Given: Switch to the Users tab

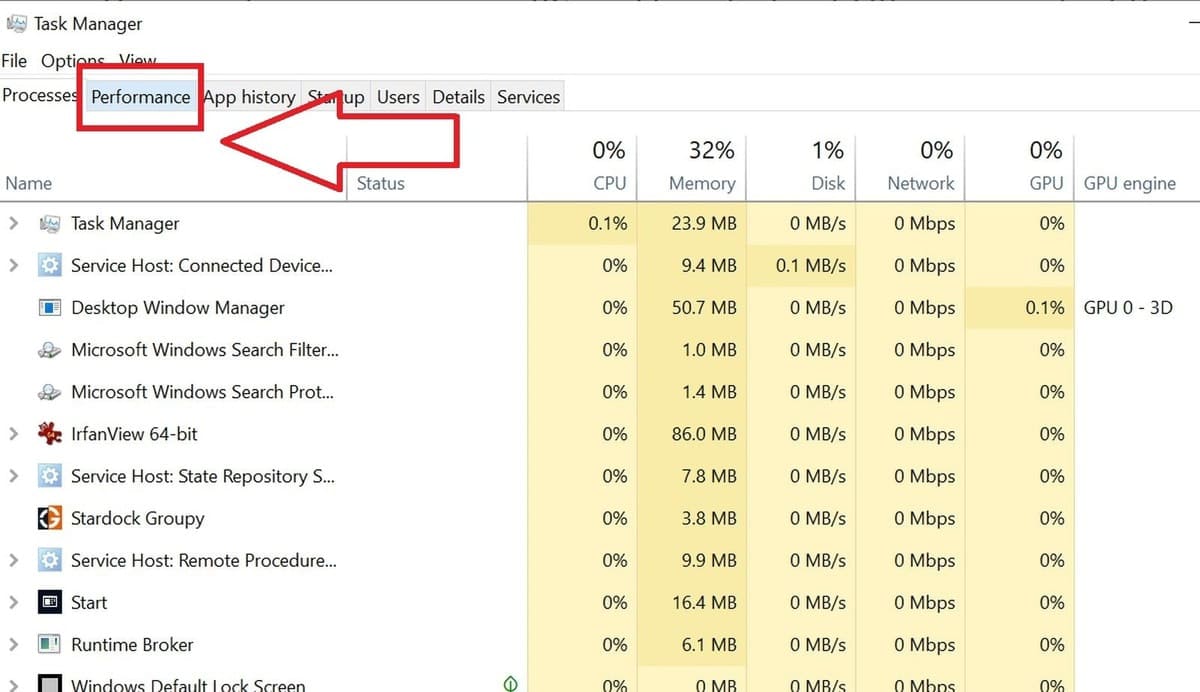Looking at the screenshot, I should tap(398, 97).
